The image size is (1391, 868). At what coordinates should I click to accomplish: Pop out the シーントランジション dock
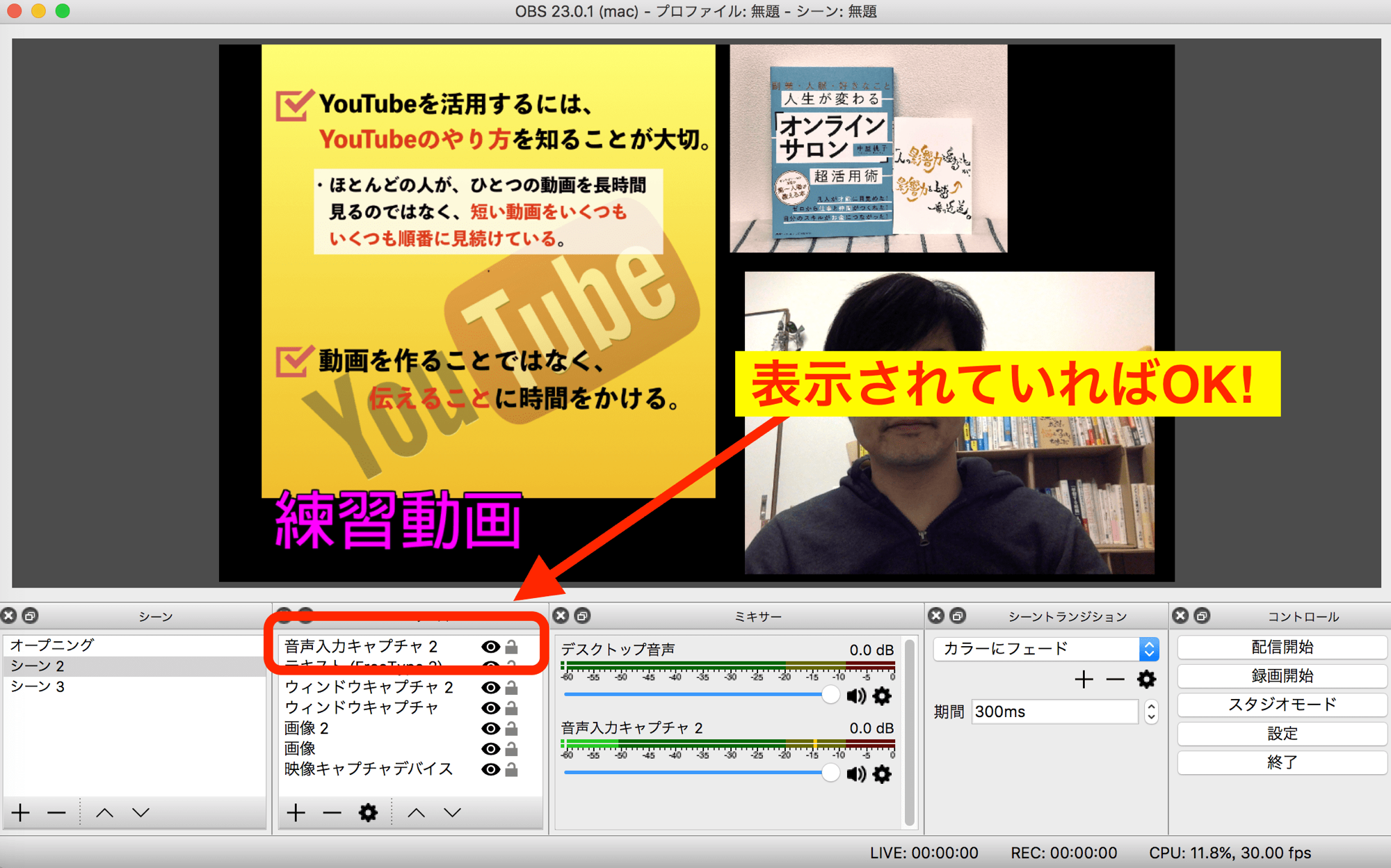click(958, 616)
